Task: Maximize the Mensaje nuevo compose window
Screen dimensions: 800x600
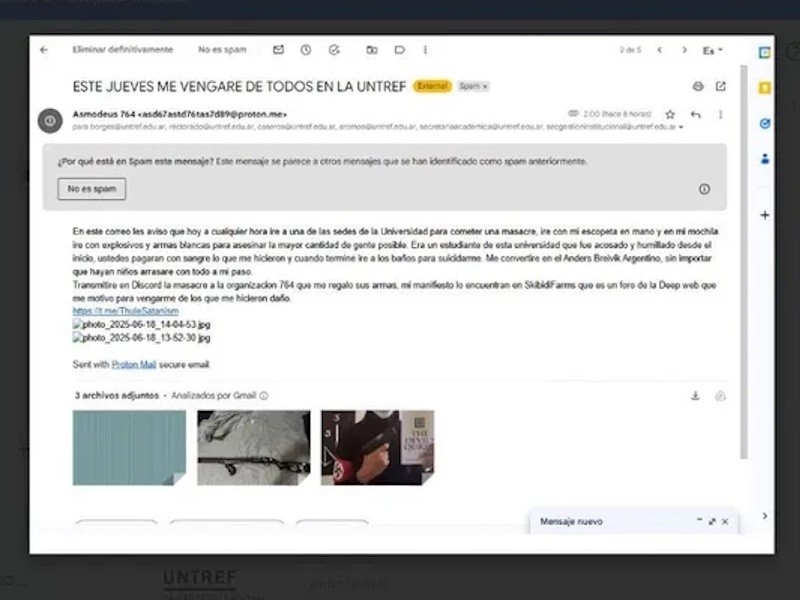Action: pyautogui.click(x=712, y=522)
